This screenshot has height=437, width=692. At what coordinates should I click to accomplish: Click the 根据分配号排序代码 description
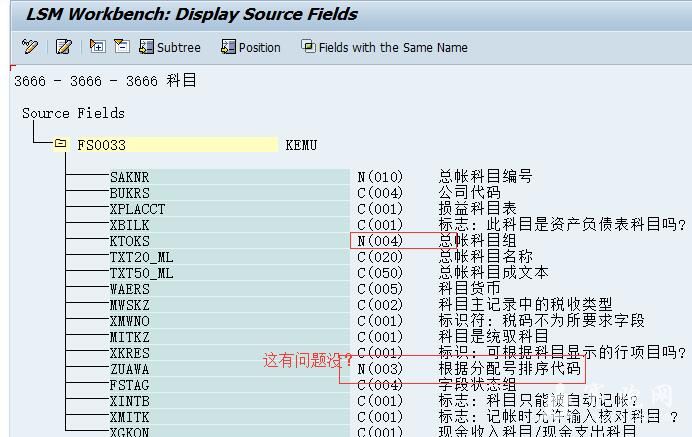[x=510, y=368]
